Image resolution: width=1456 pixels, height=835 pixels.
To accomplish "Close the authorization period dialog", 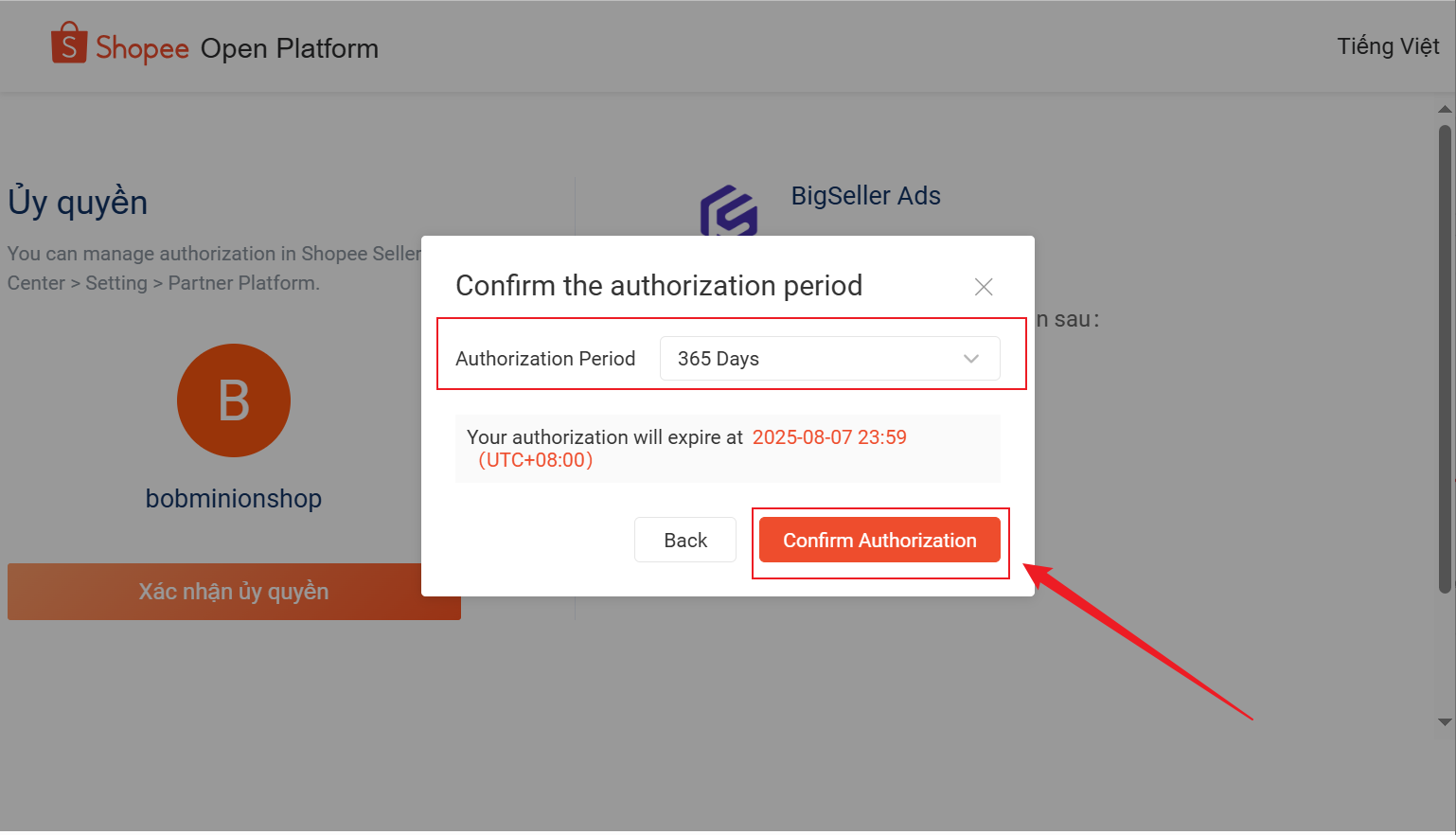I will (x=984, y=287).
